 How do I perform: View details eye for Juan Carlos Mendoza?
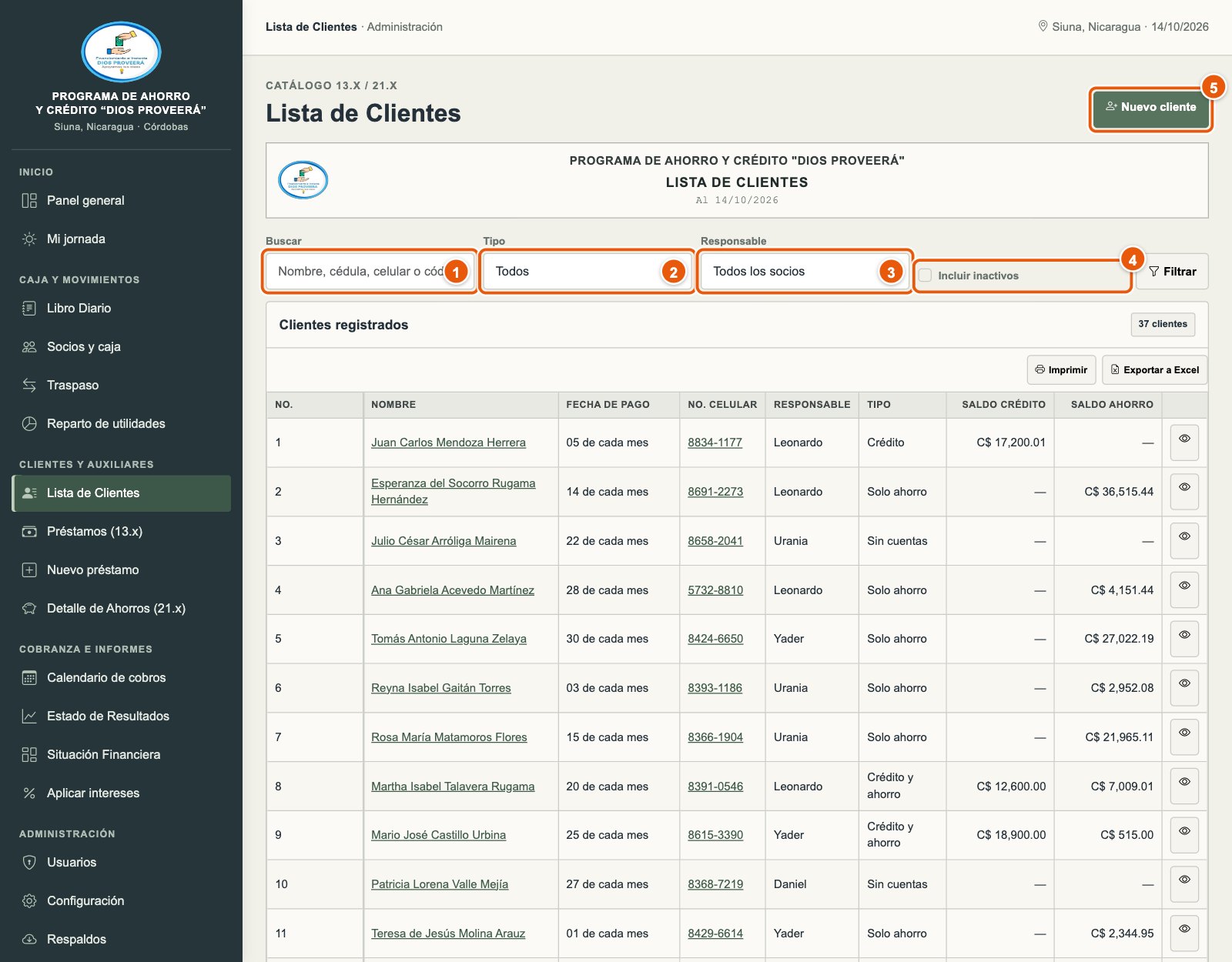point(1184,443)
